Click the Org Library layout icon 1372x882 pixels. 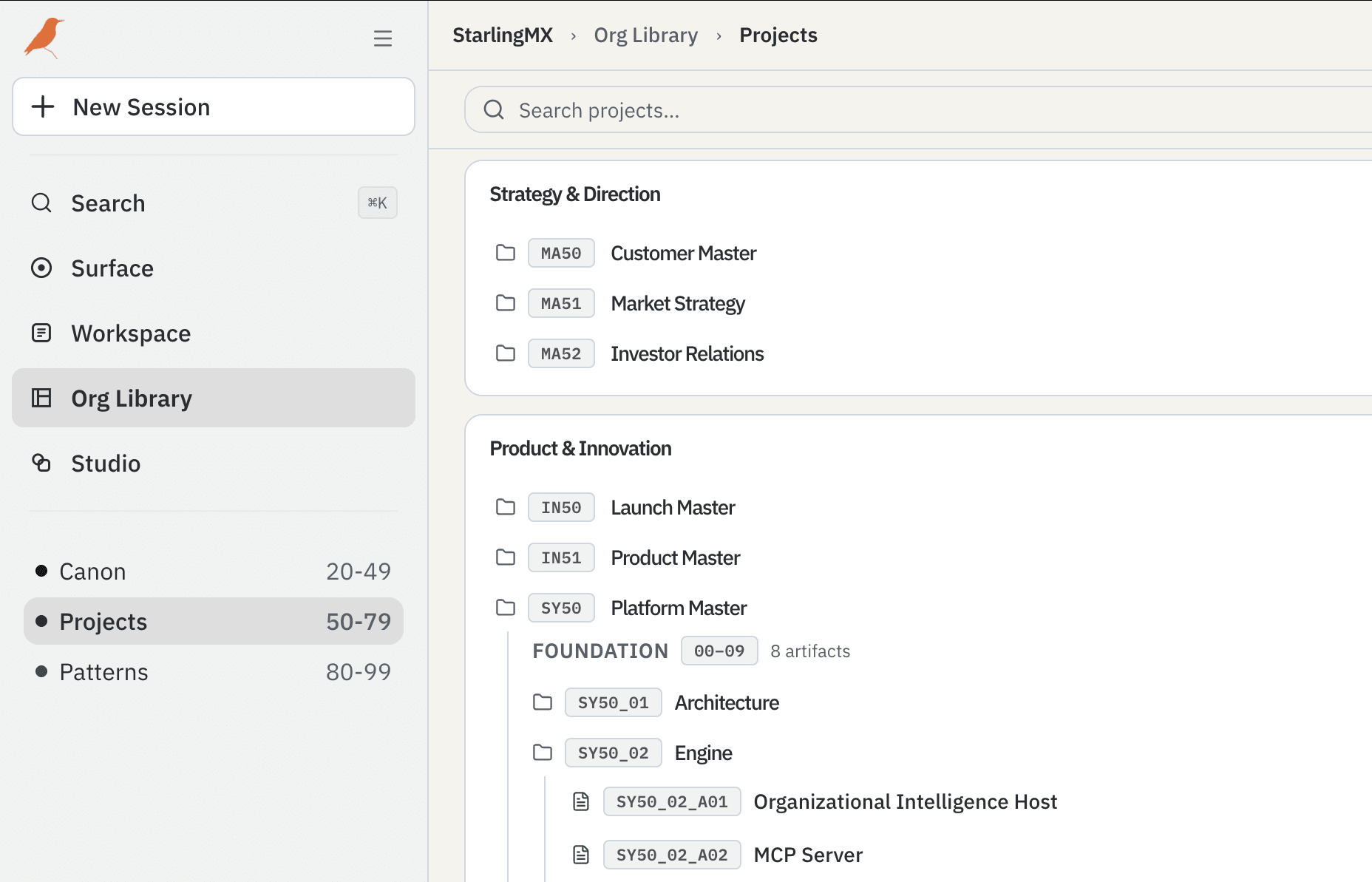[x=41, y=398]
